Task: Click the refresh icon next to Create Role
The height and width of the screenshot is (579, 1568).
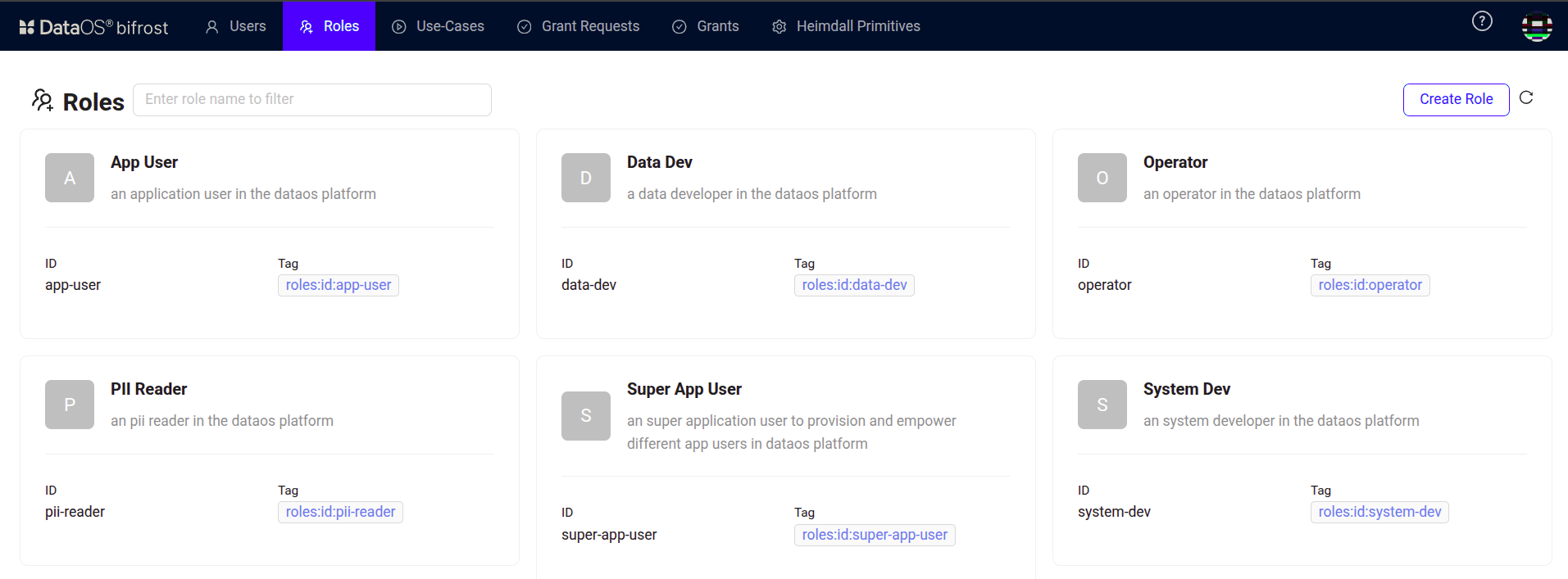Action: [x=1526, y=97]
